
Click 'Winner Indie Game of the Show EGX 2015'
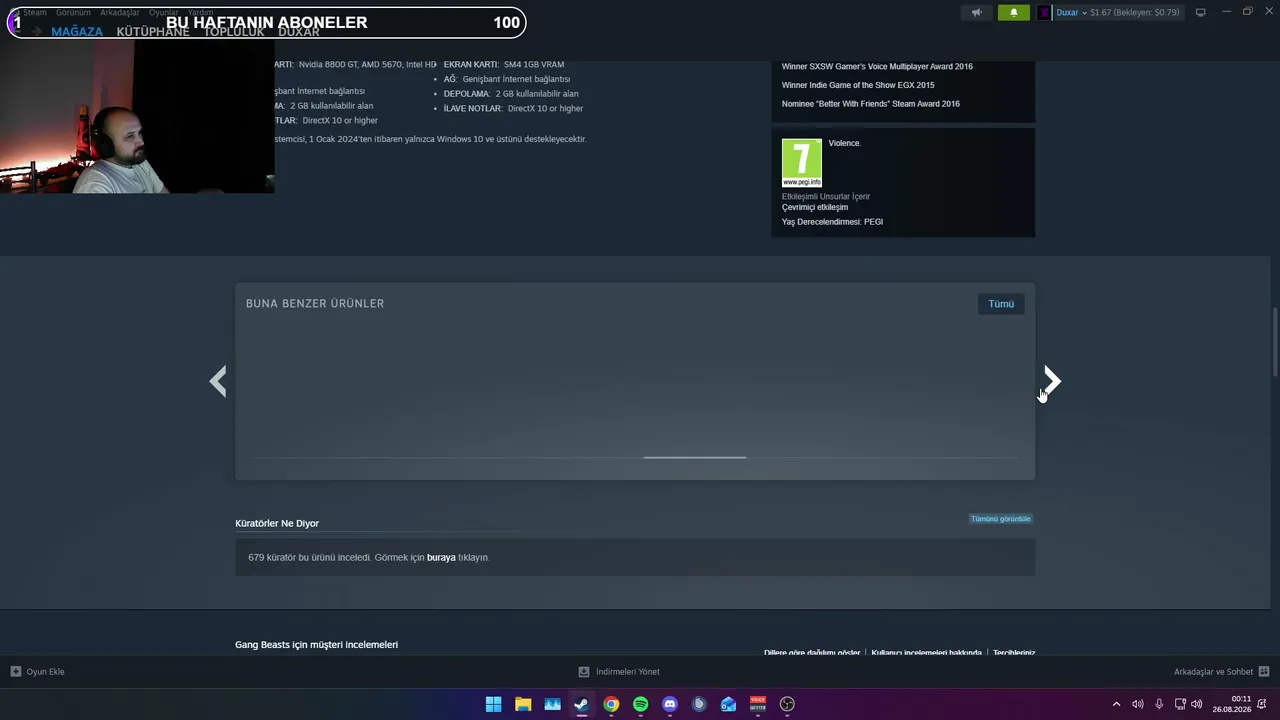coord(858,85)
